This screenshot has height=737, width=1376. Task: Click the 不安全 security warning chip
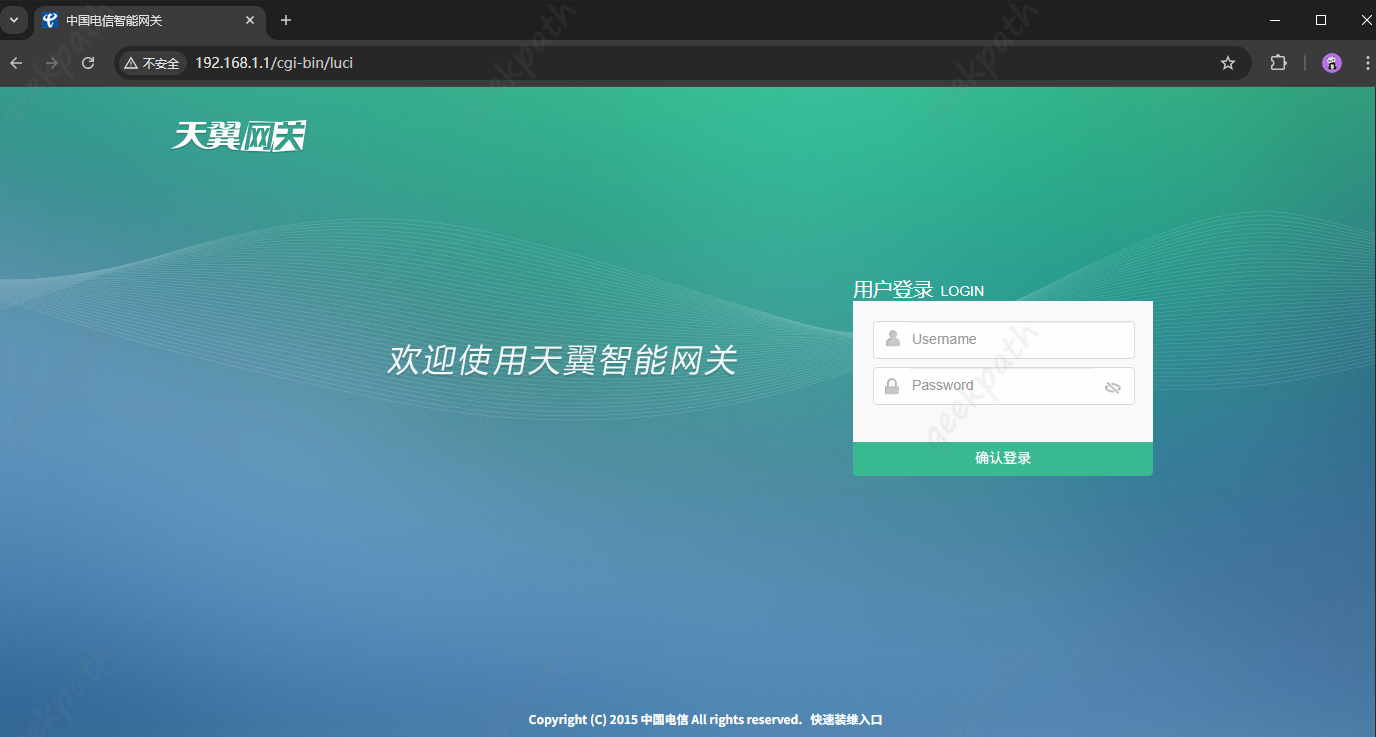pos(152,63)
